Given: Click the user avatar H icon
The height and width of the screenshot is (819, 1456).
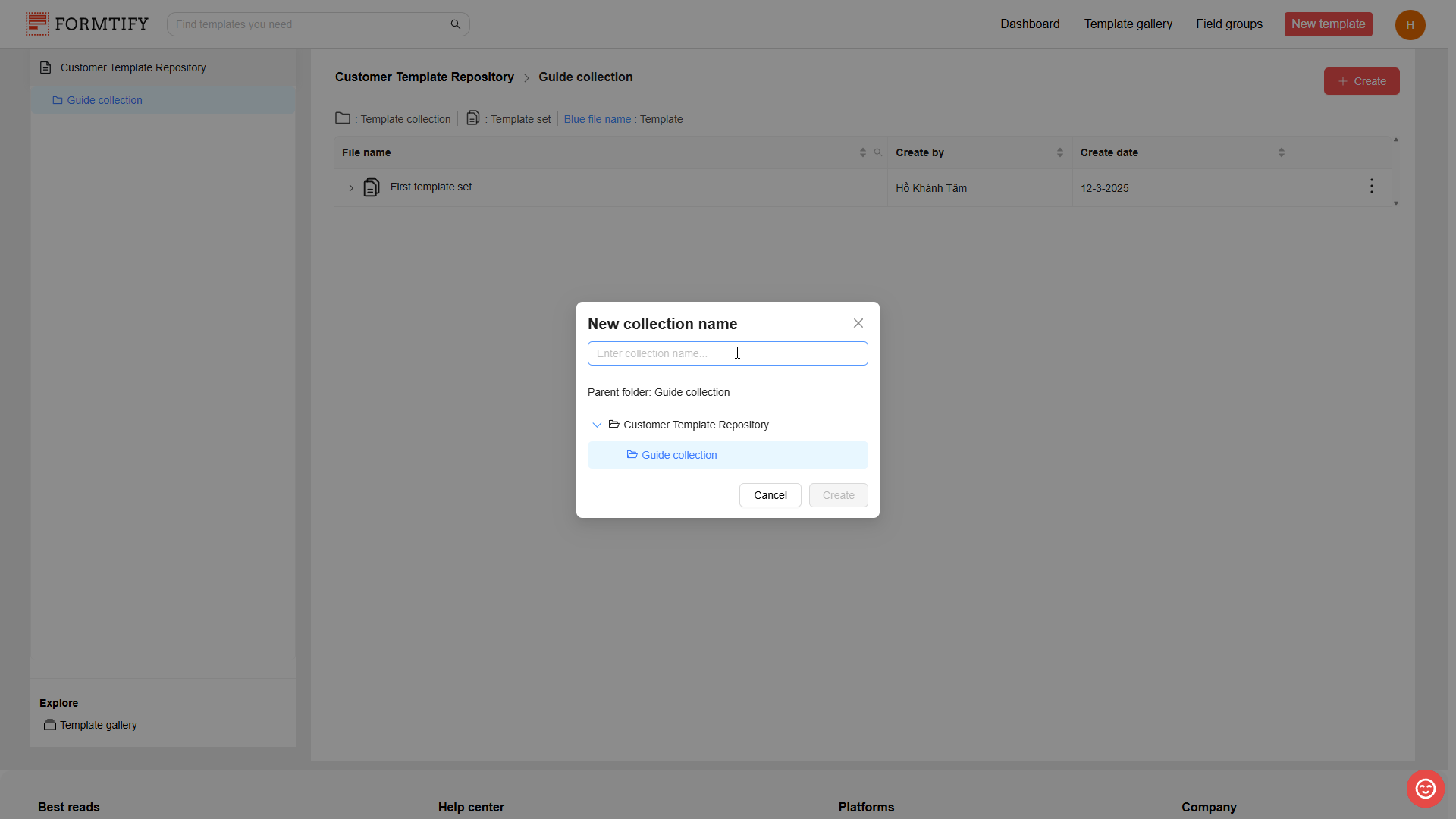Looking at the screenshot, I should click(1410, 25).
